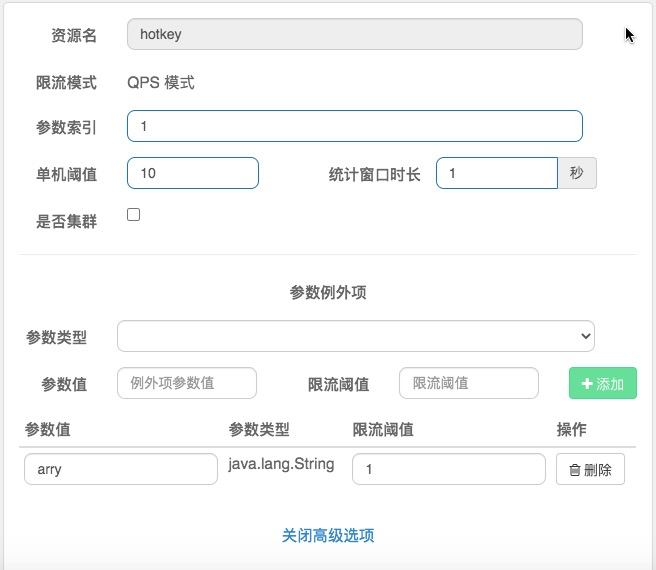Click the green 添加 button

coord(603,383)
